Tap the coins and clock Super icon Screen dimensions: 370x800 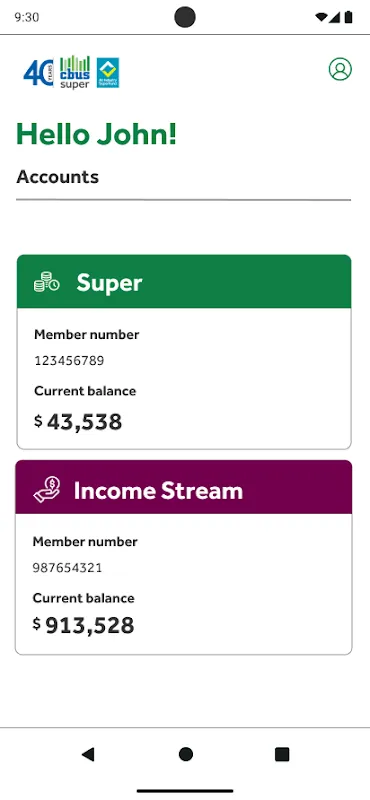click(46, 282)
